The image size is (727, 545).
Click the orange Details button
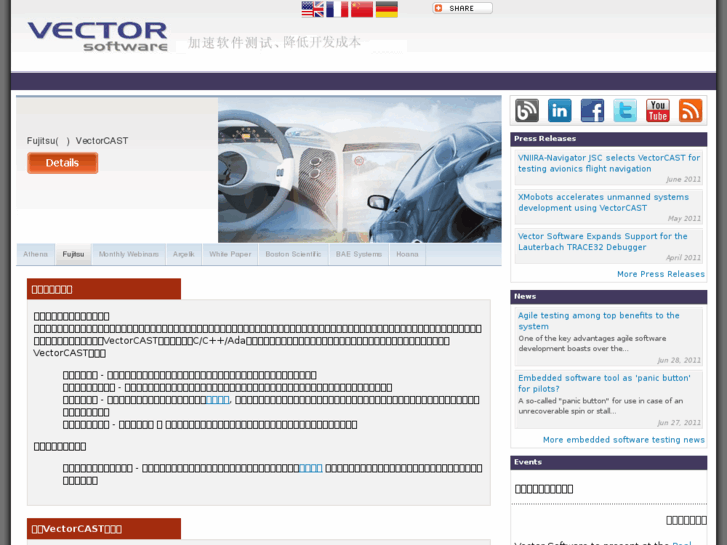coord(63,163)
